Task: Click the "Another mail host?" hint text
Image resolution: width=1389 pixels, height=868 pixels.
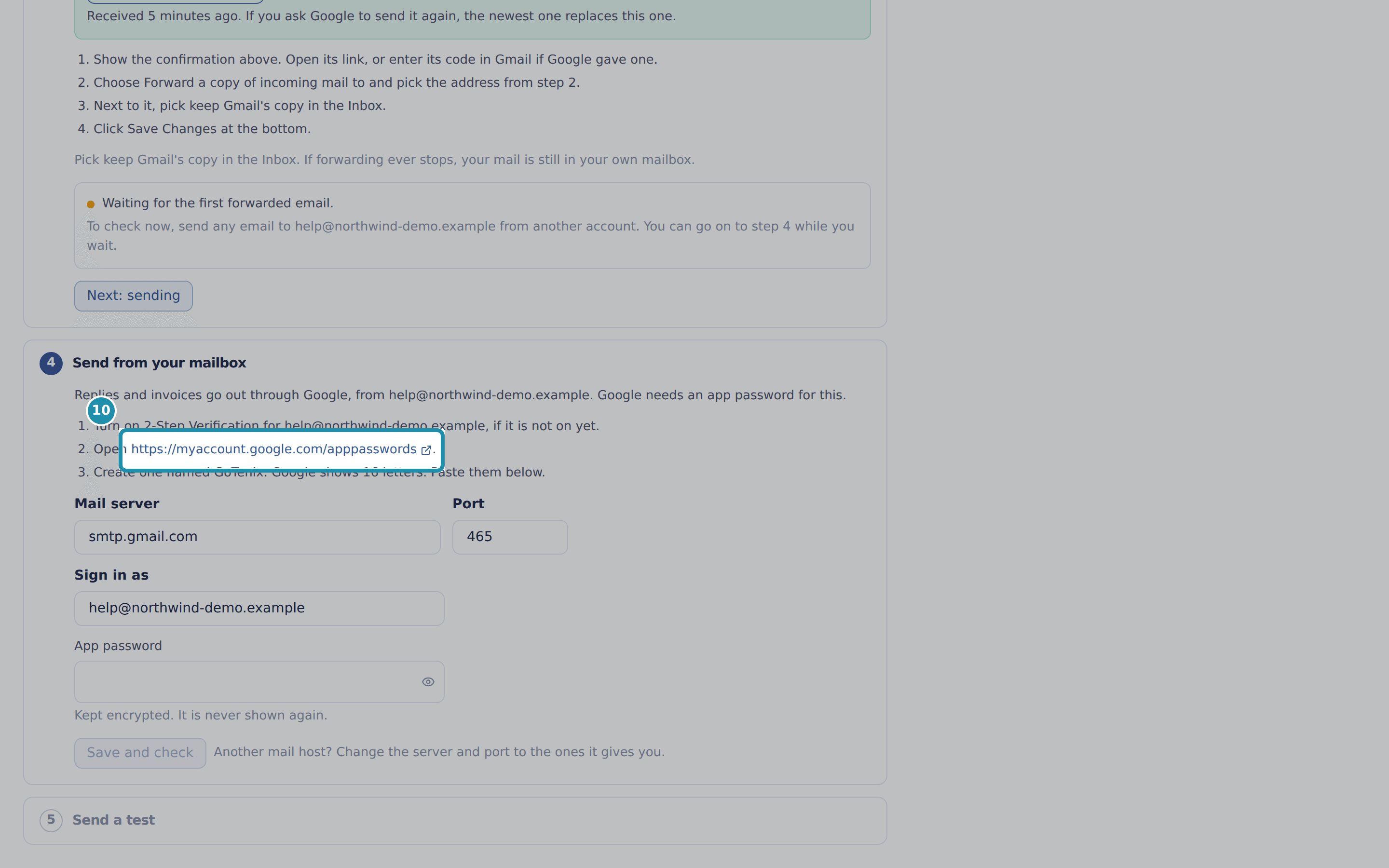Action: [439, 752]
